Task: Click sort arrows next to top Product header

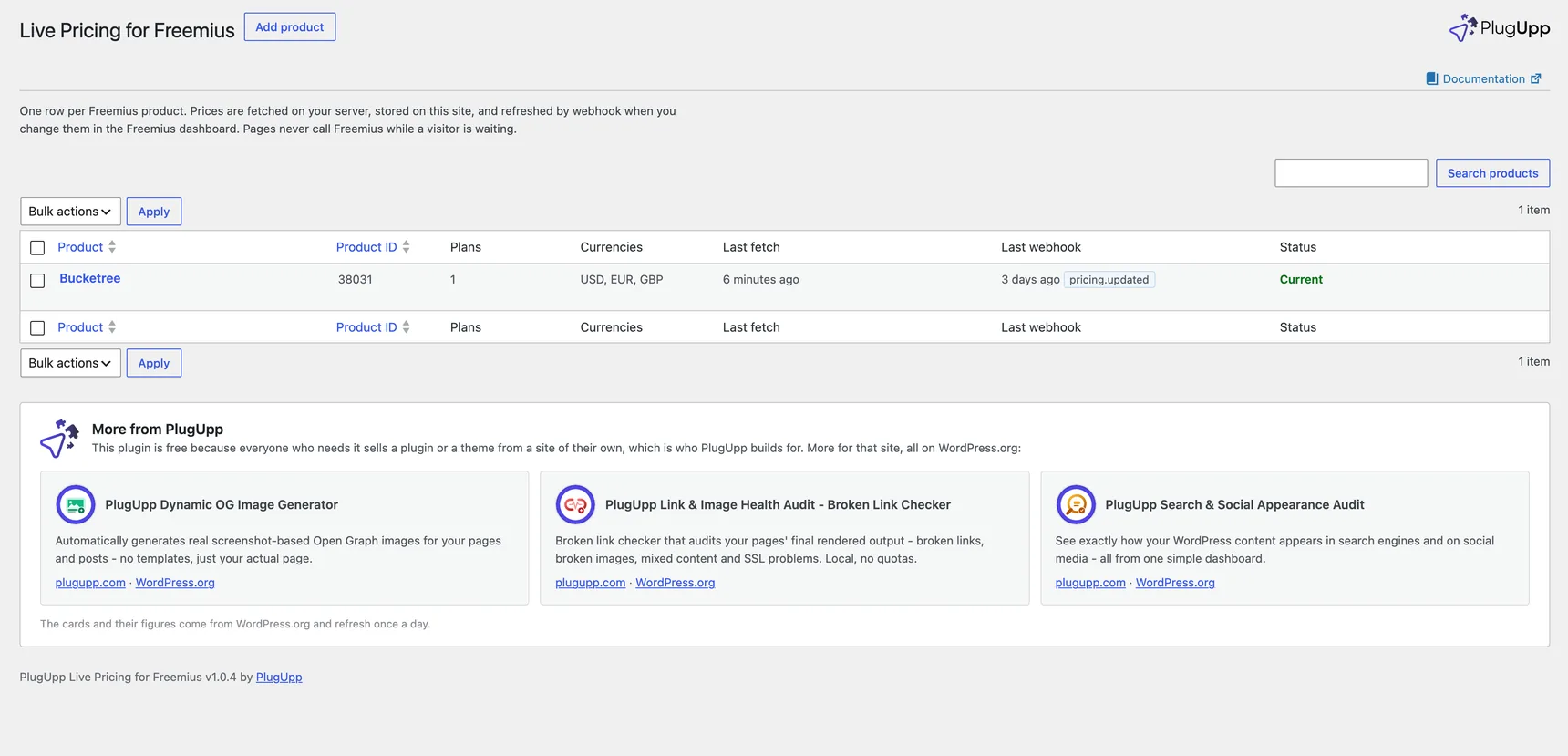Action: pyautogui.click(x=112, y=247)
